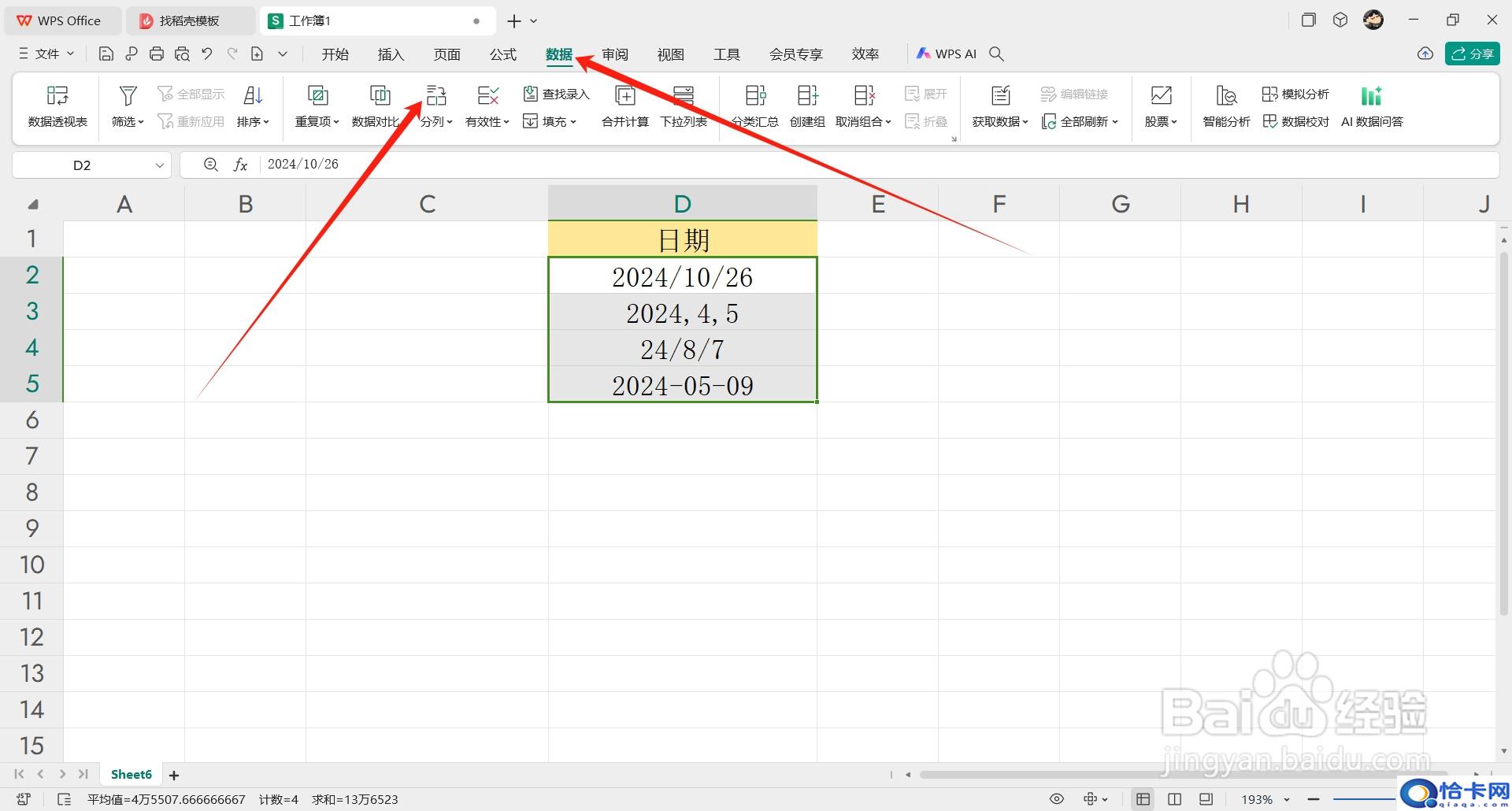Click the fx insert function icon
This screenshot has height=811, width=1512.
pos(240,165)
